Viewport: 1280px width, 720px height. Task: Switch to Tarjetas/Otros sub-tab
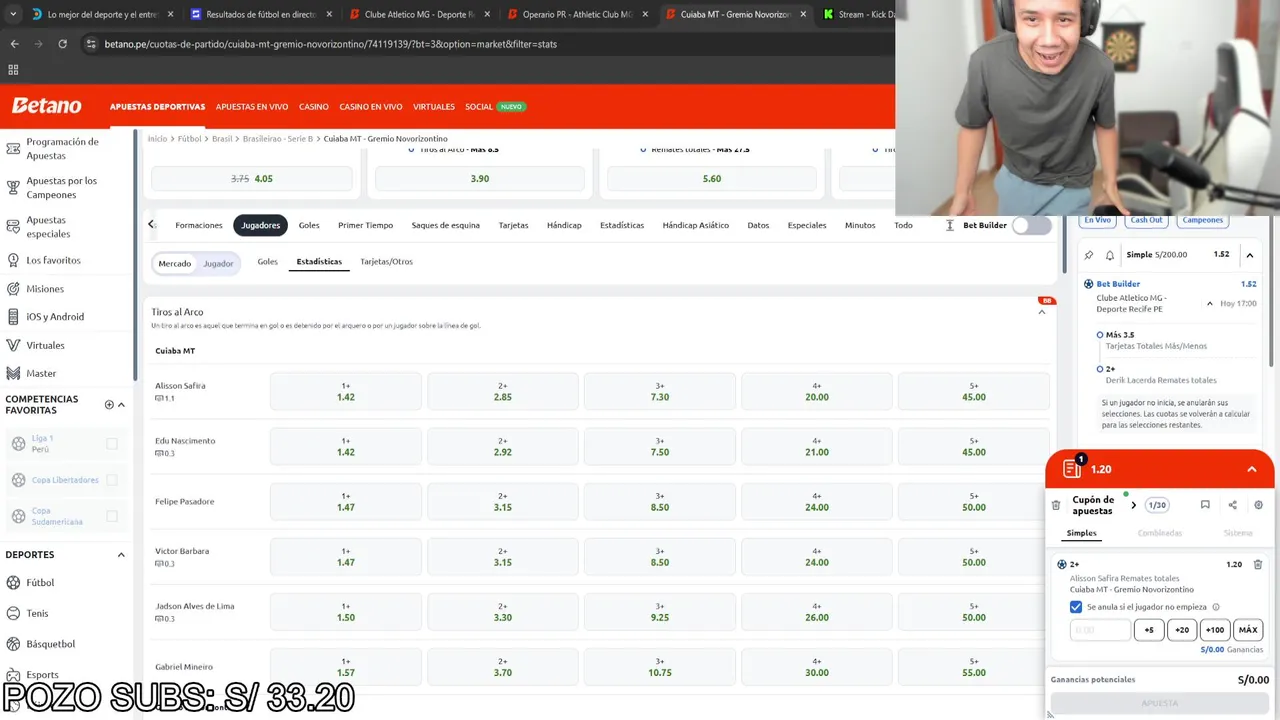tap(386, 262)
